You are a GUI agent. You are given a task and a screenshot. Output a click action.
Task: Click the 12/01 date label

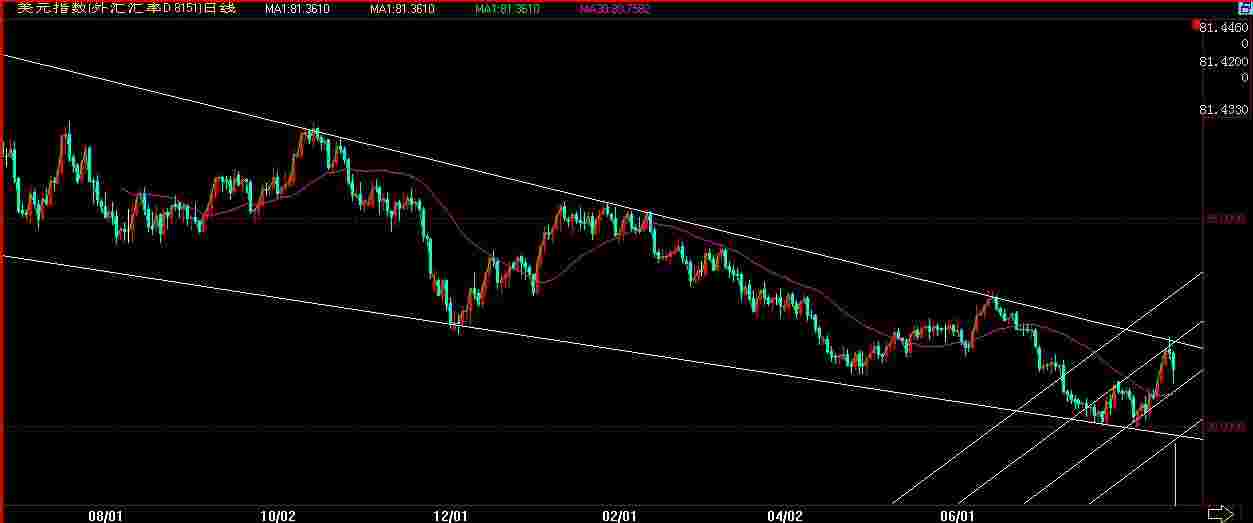[451, 515]
